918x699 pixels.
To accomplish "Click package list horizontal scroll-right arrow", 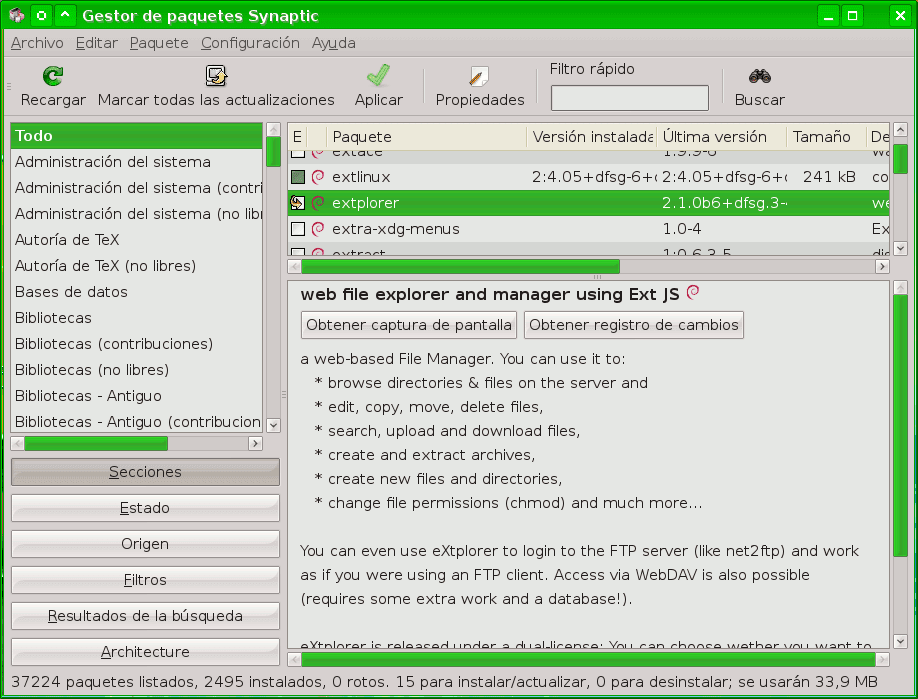I will (x=882, y=267).
